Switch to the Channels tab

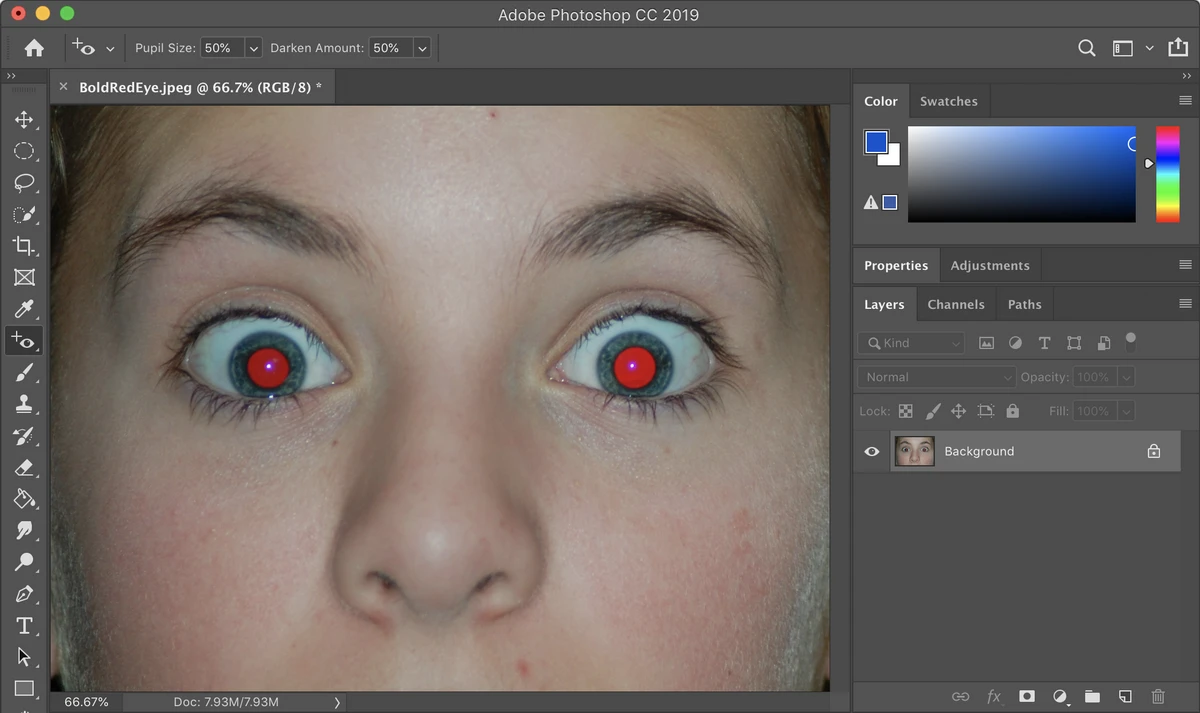coord(955,305)
